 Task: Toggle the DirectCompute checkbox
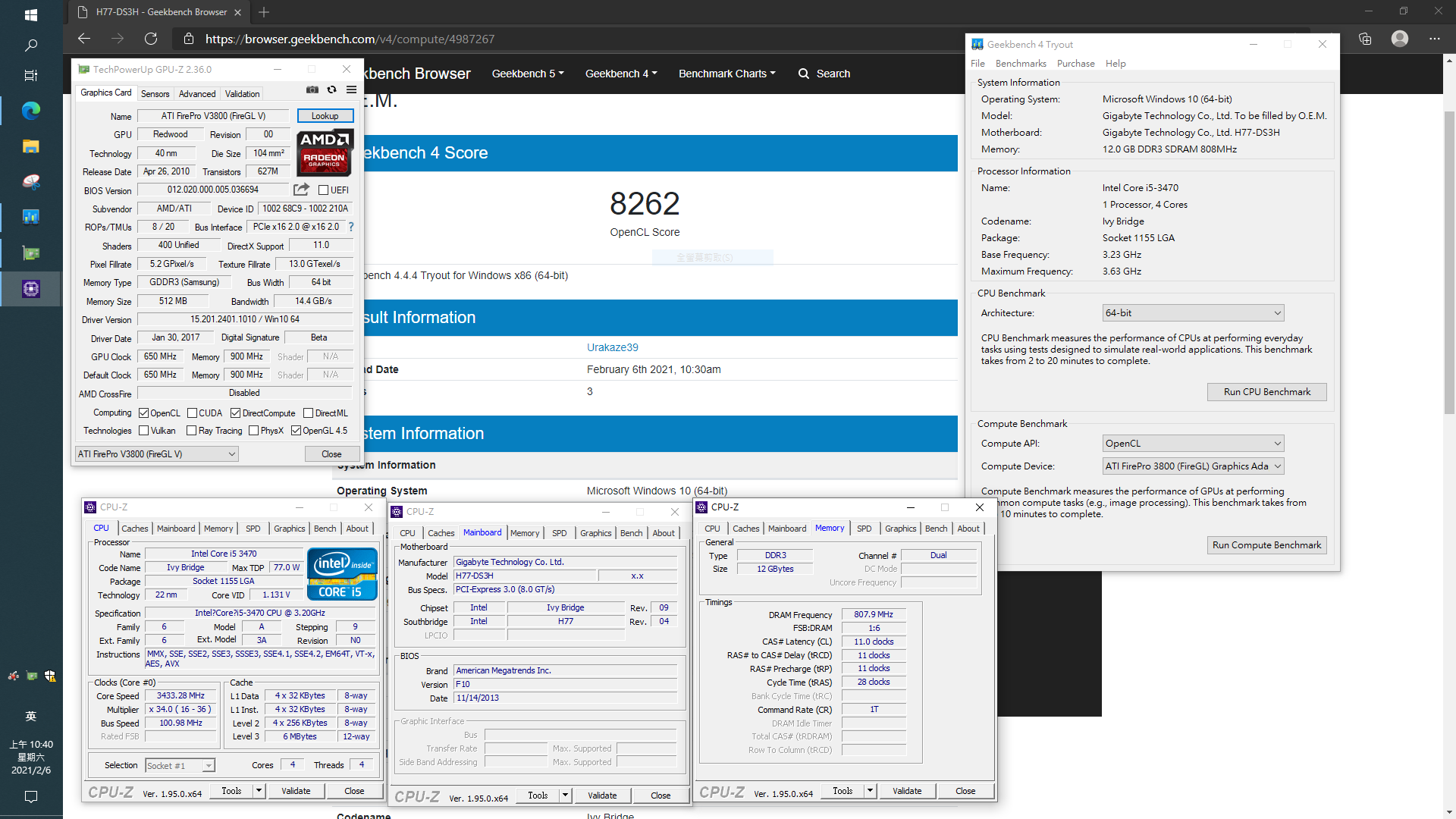(236, 413)
